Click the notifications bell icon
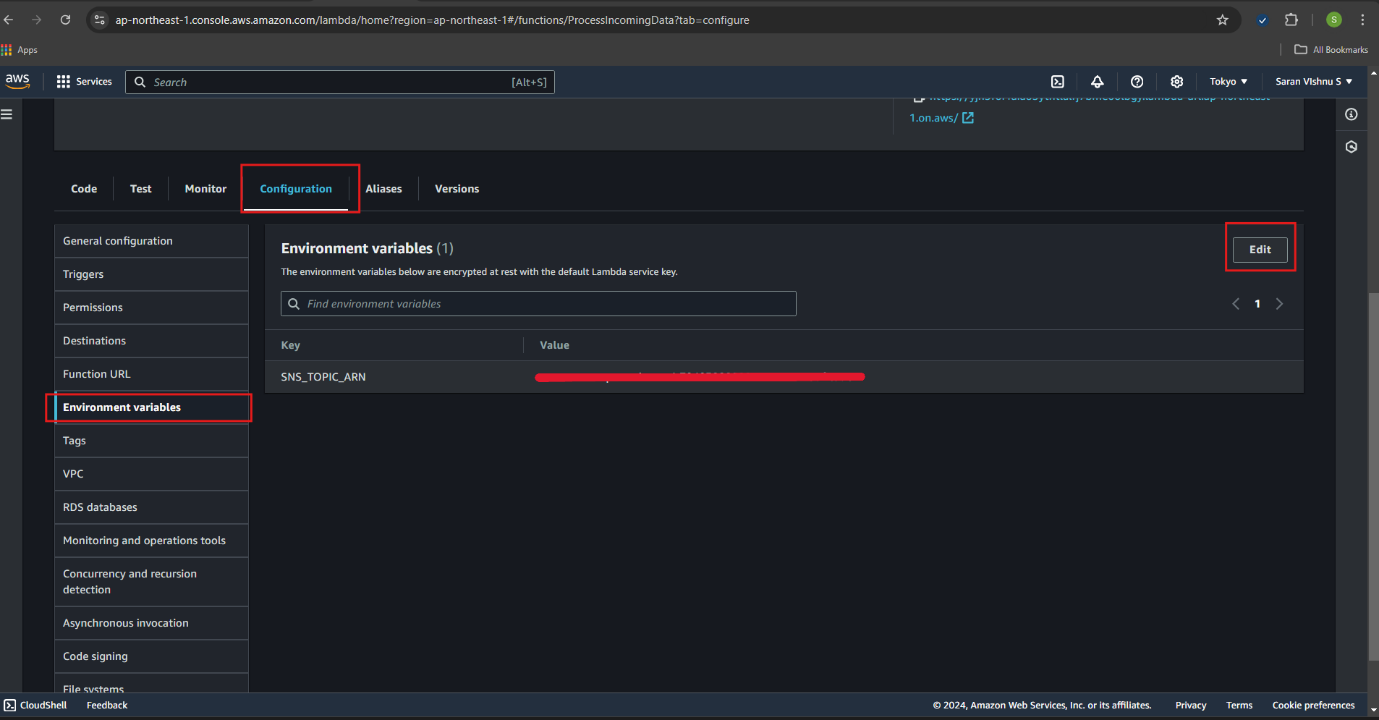 click(x=1097, y=82)
